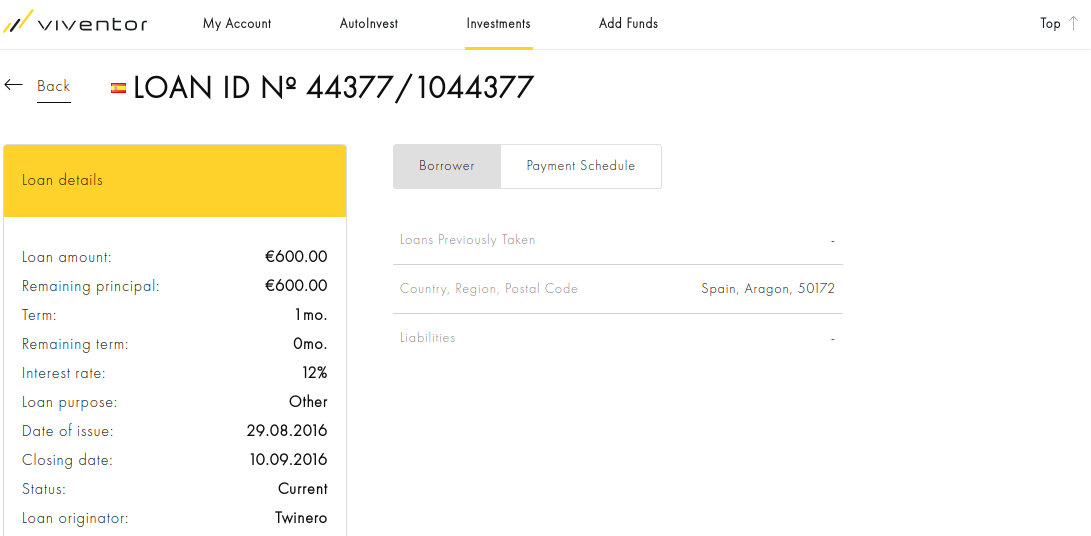Click the Loans Previously Taken label
Viewport: 1091px width, 536px height.
(468, 240)
